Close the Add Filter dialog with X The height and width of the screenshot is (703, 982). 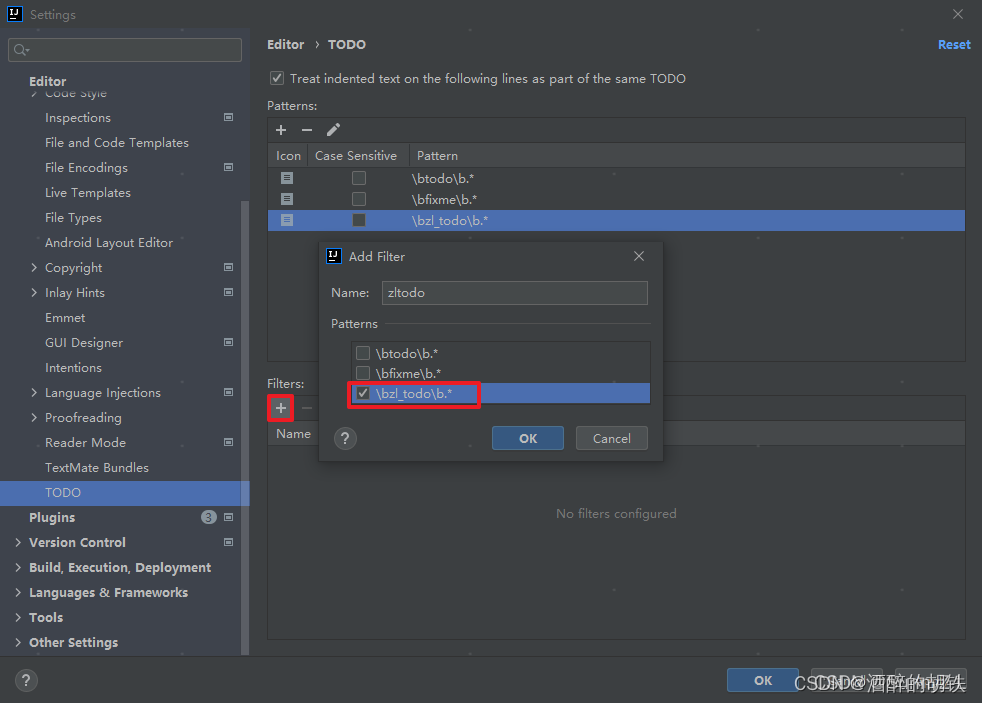coord(639,256)
